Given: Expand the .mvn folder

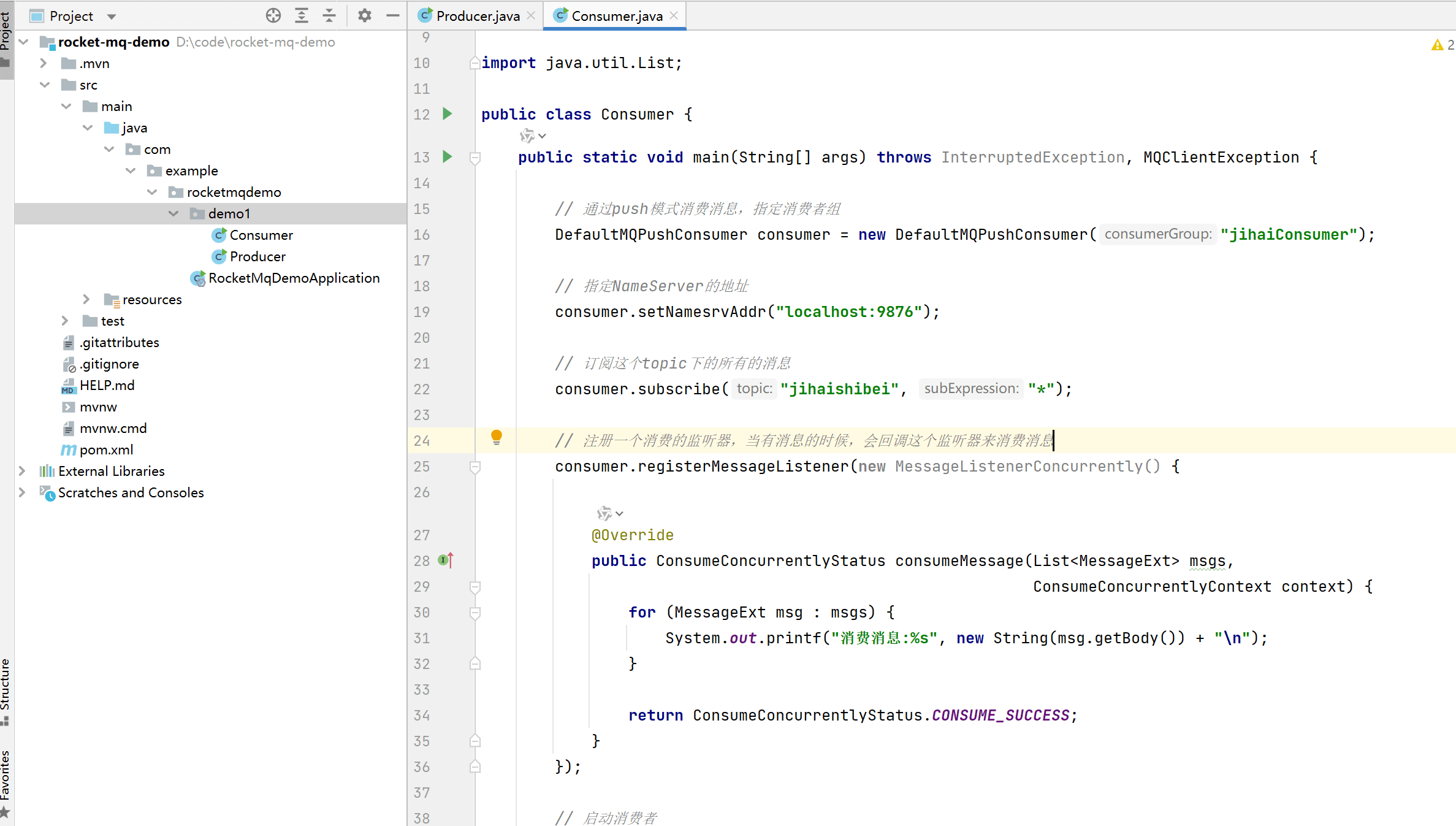Looking at the screenshot, I should tap(44, 63).
